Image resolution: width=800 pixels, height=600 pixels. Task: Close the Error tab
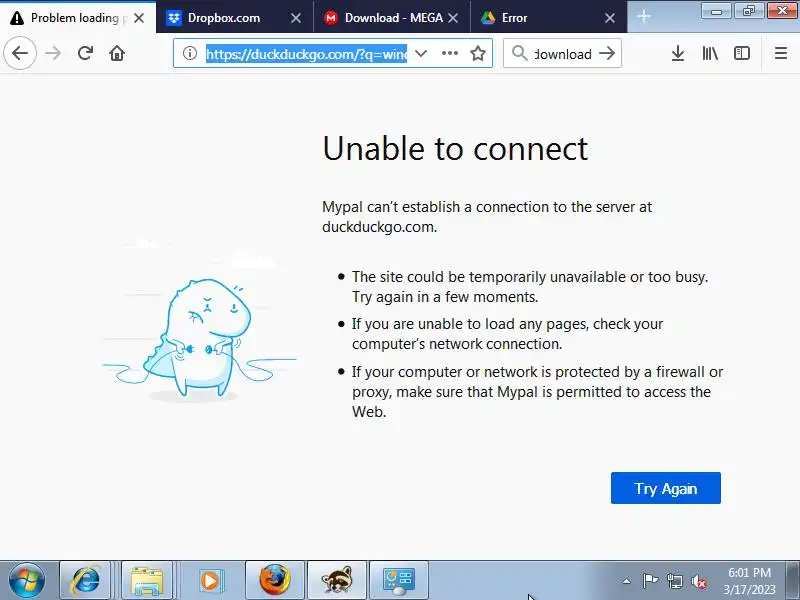pos(610,18)
